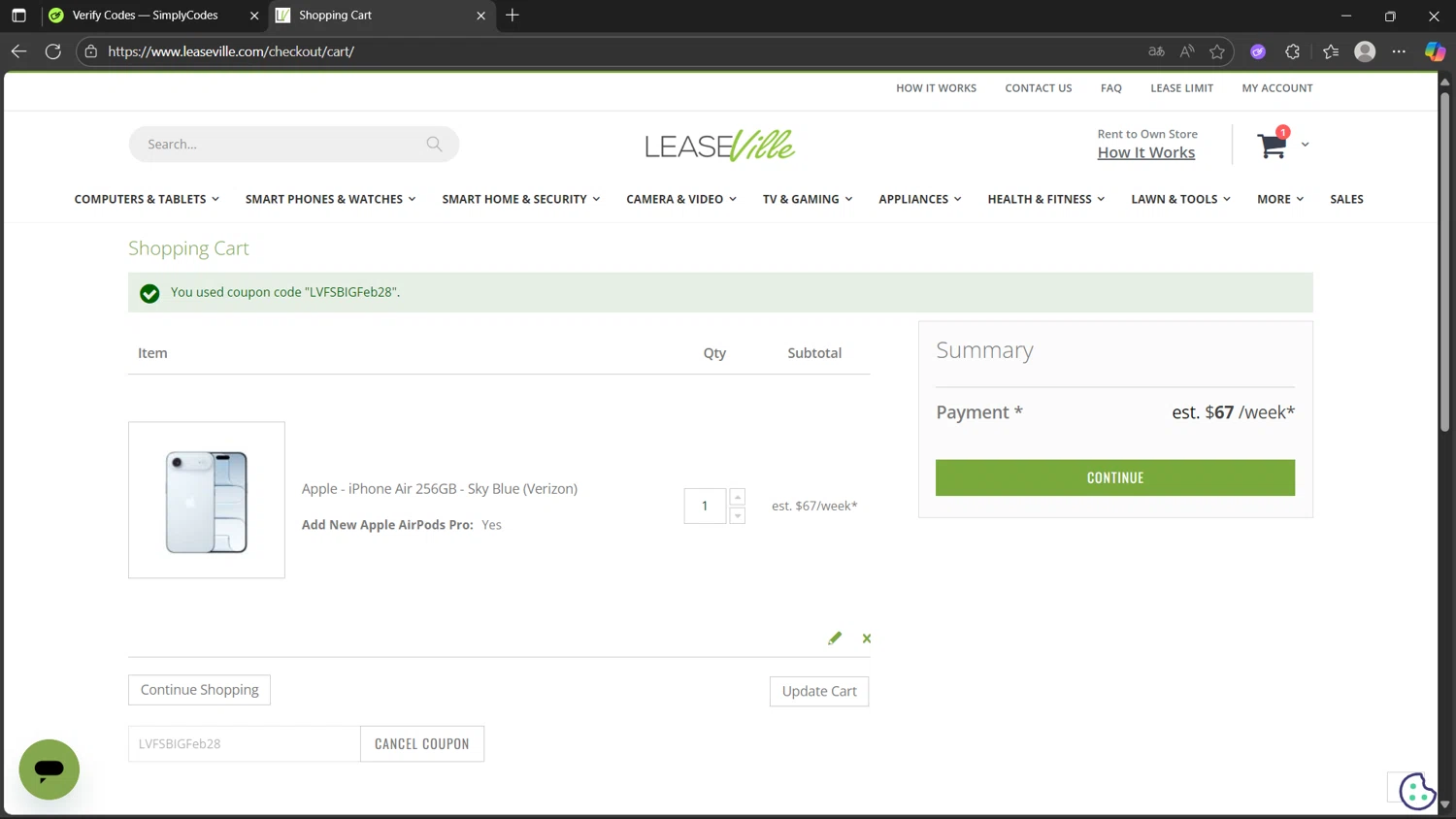Refresh the page
This screenshot has width=1456, height=819.
(53, 51)
